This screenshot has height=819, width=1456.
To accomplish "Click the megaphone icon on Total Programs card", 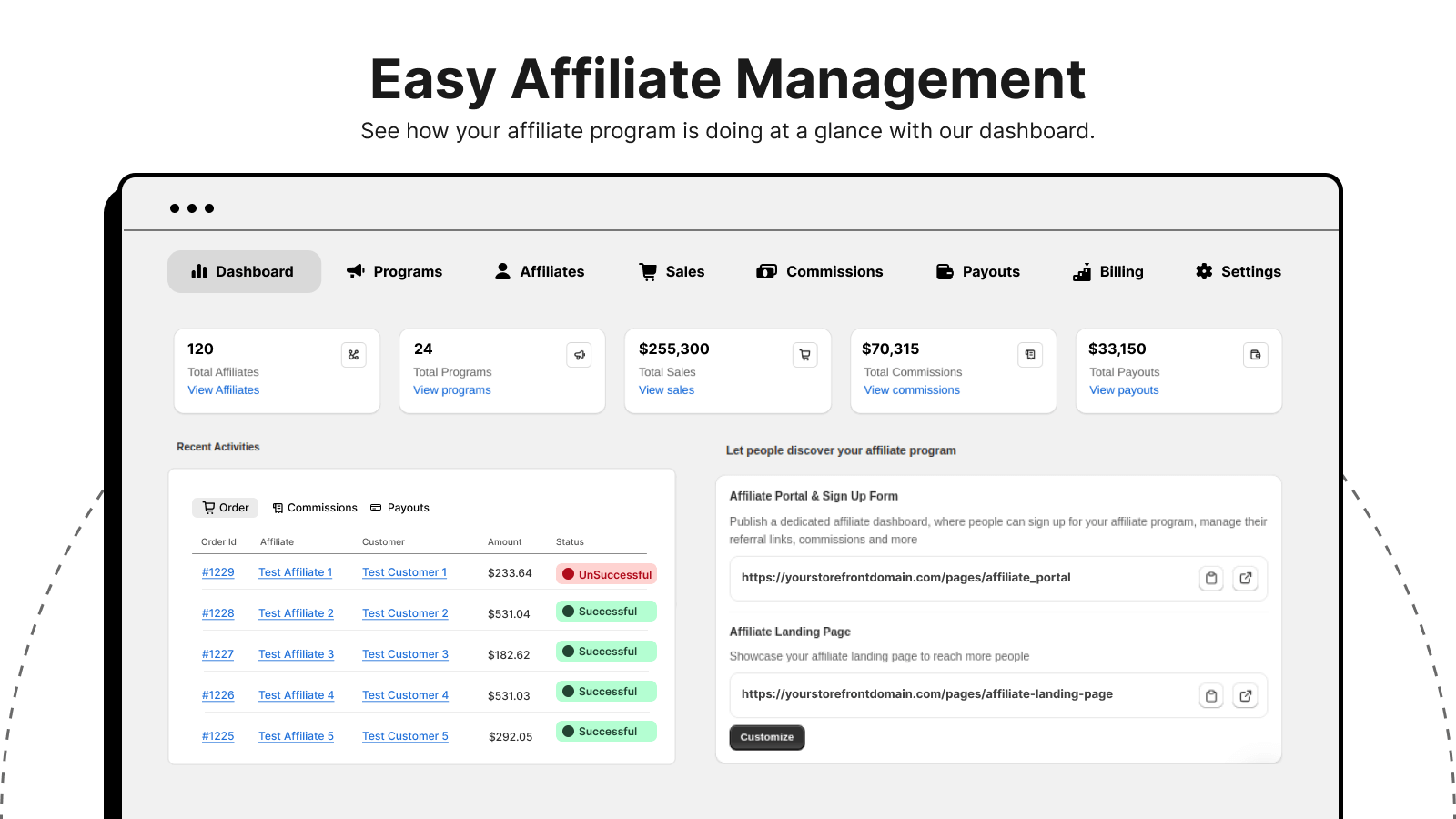I will (x=580, y=355).
